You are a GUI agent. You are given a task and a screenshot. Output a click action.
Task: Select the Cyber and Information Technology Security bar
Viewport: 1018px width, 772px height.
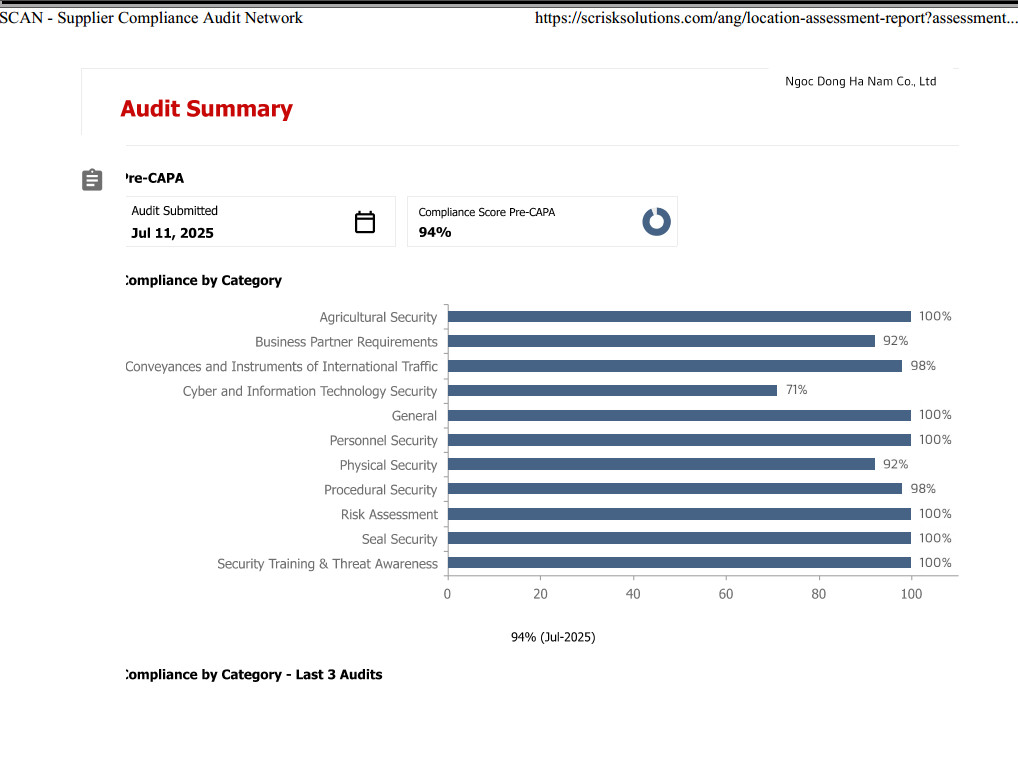(x=610, y=390)
